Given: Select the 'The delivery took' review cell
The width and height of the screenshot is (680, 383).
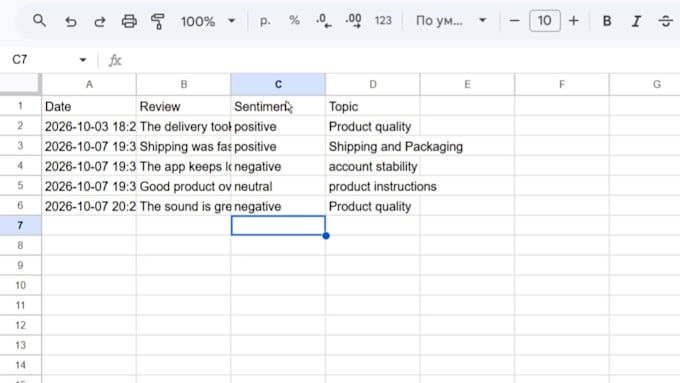Looking at the screenshot, I should coord(183,126).
